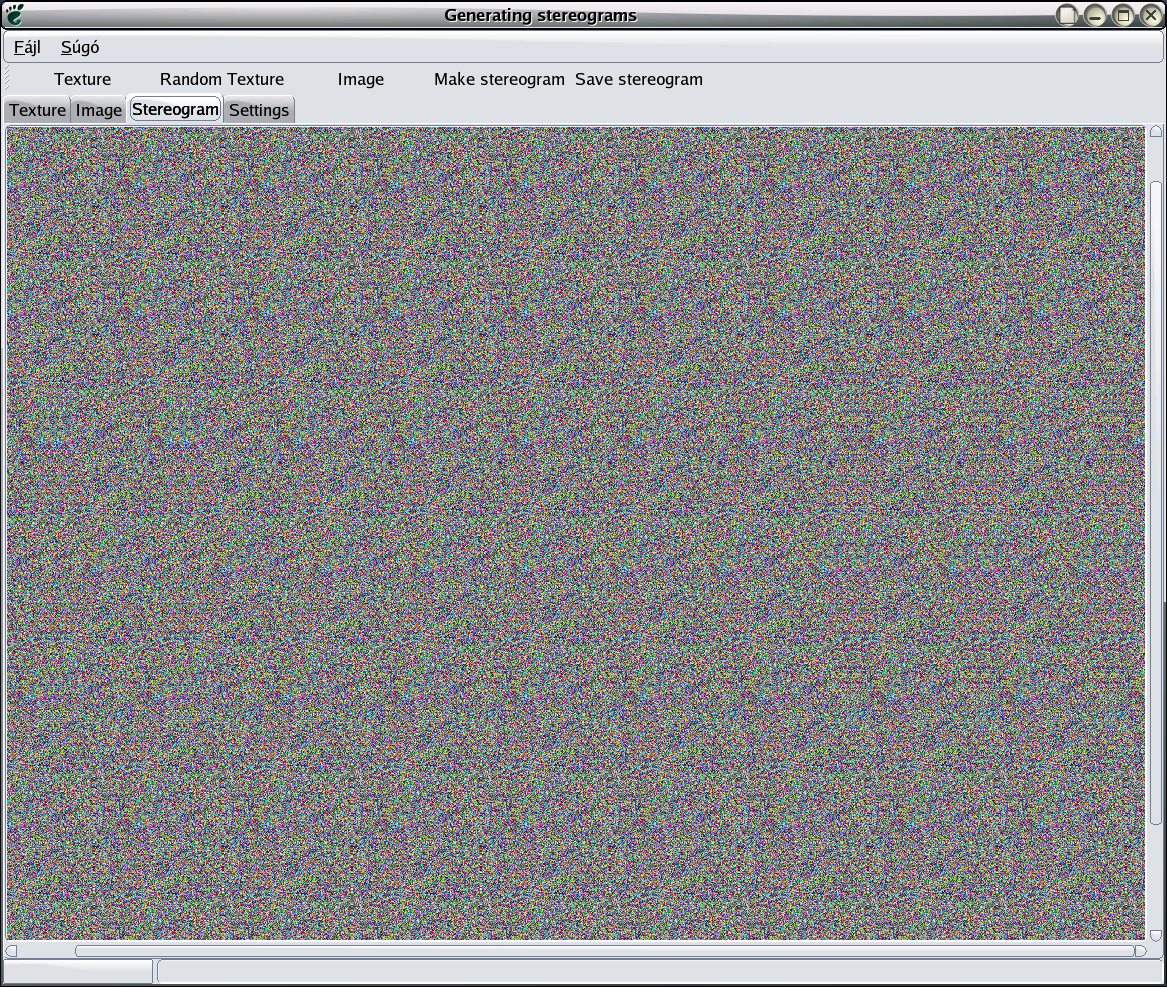Open the GNOME foot window menu icon
The height and width of the screenshot is (987, 1167).
14,14
